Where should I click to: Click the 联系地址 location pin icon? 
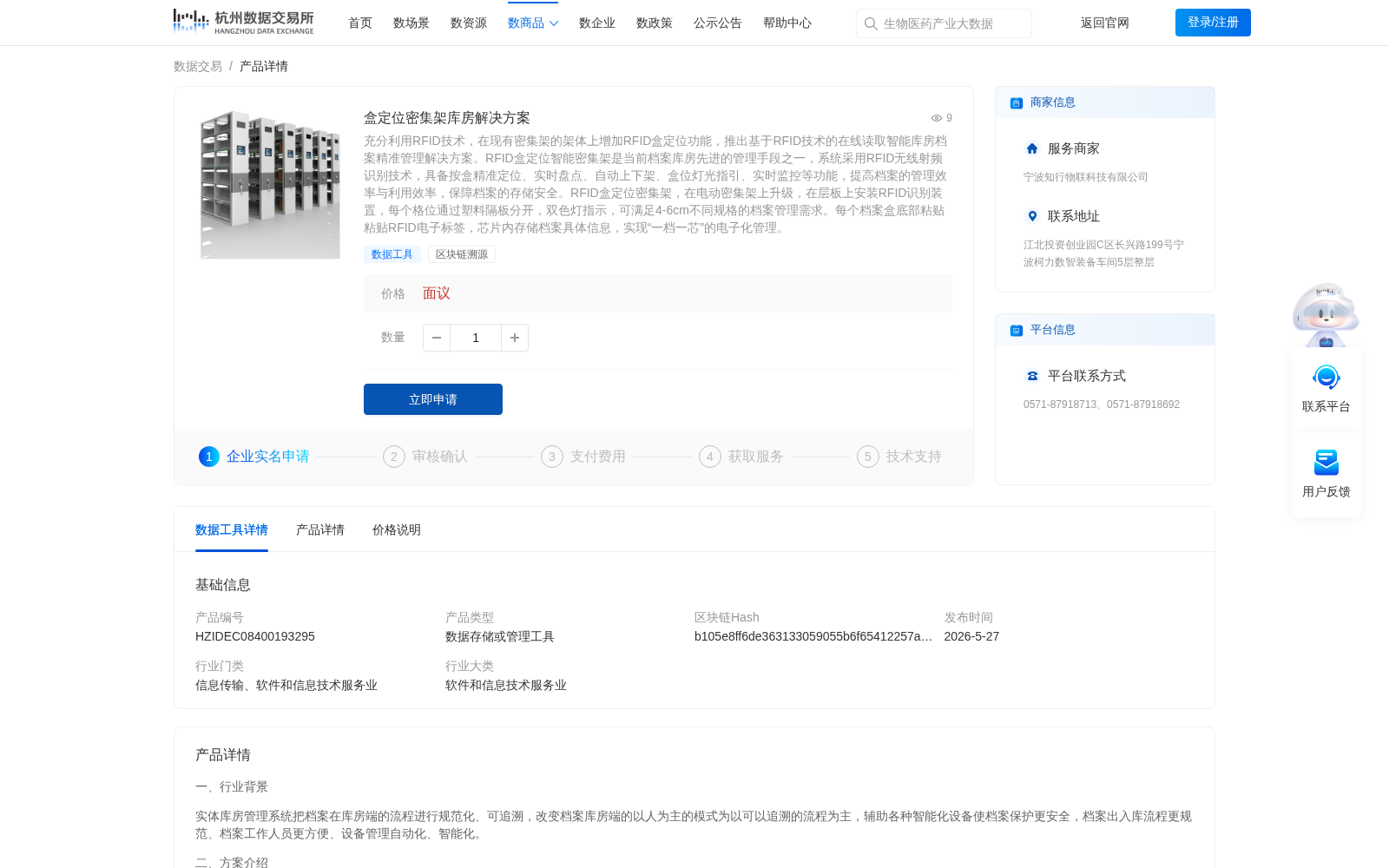(1032, 216)
